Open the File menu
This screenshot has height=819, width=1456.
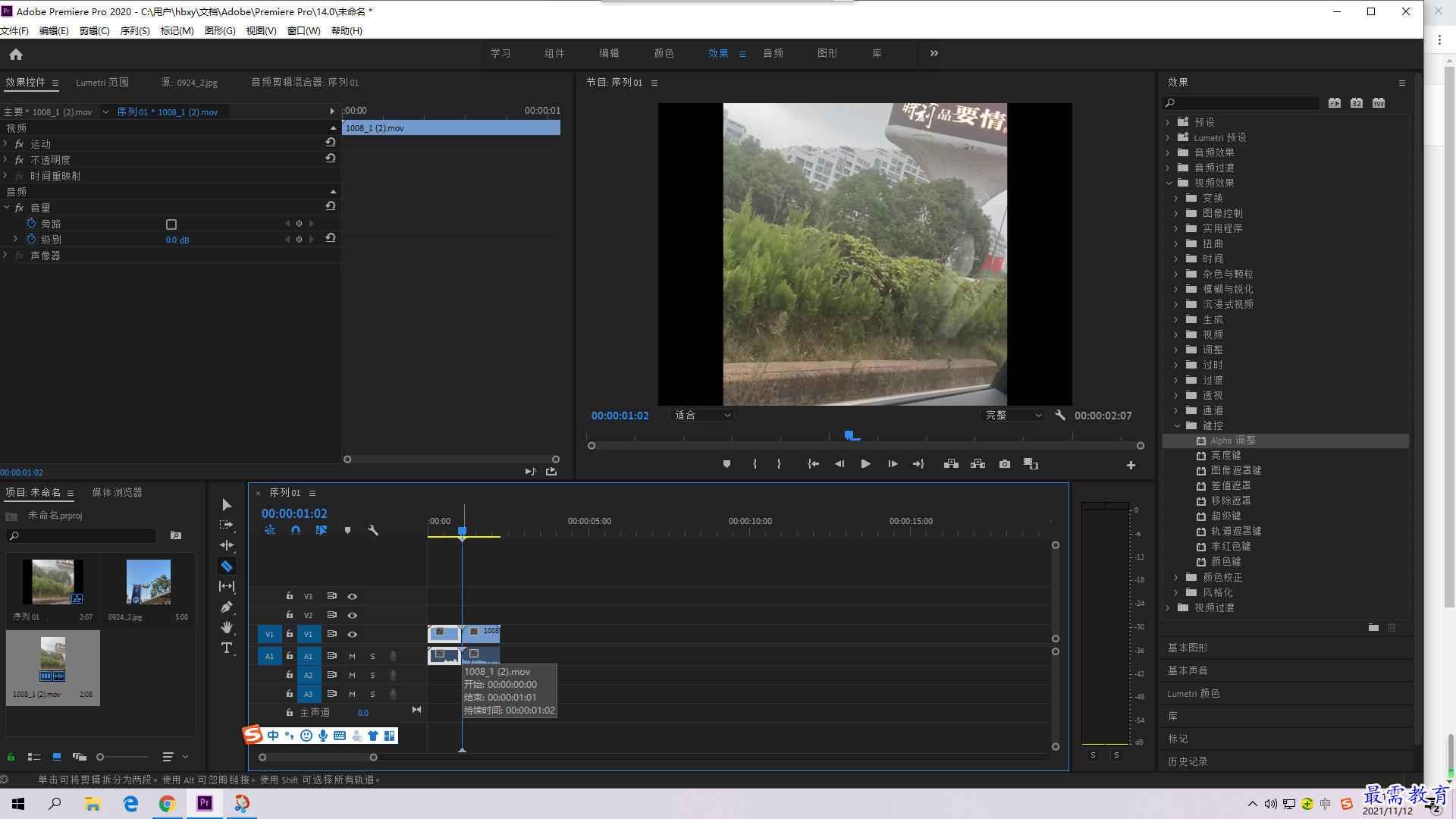(x=14, y=31)
